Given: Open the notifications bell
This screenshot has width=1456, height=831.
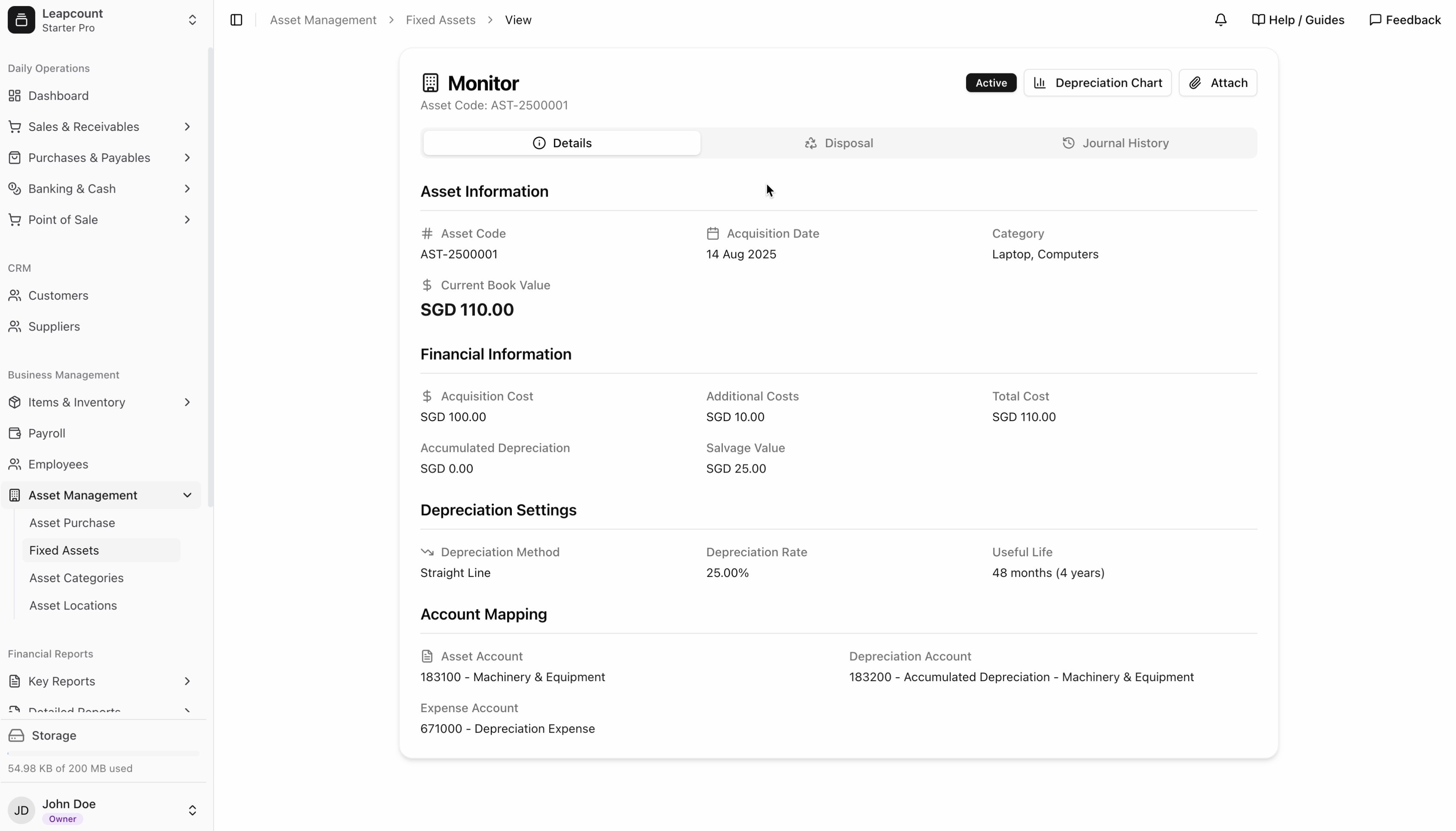Looking at the screenshot, I should [1220, 20].
